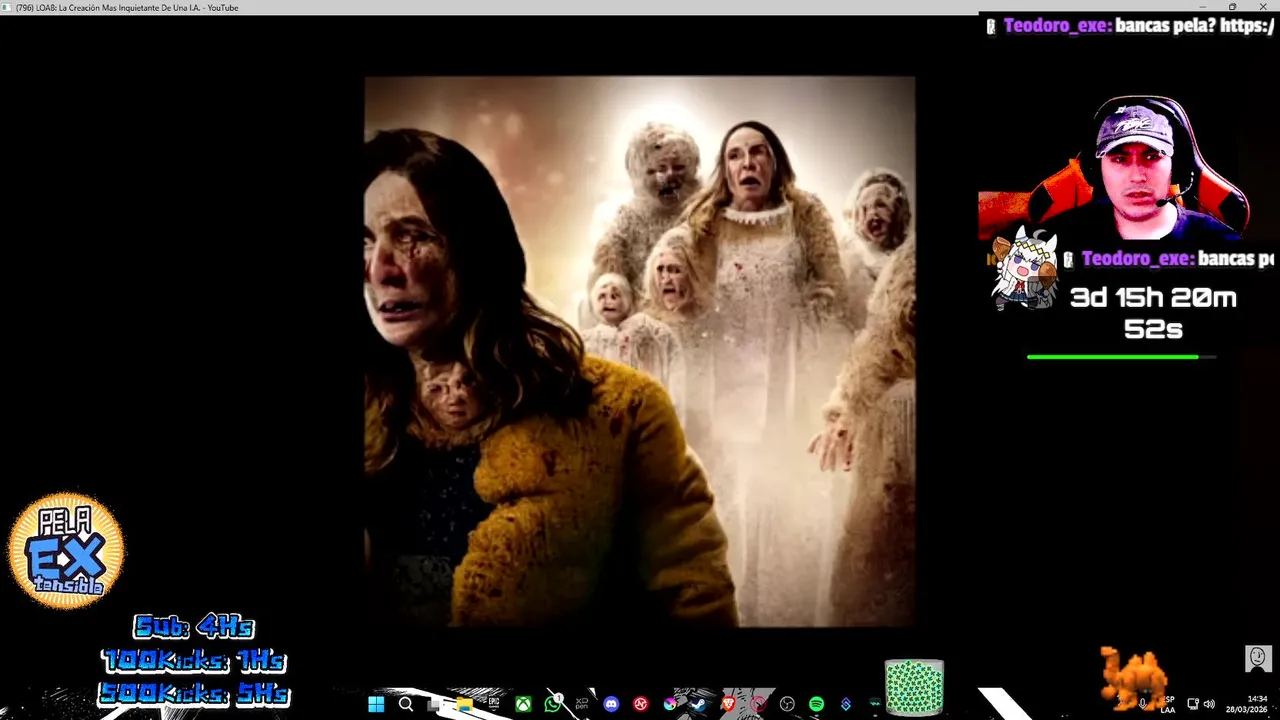
Task: Open taskbar Search magnifier
Action: pos(405,704)
